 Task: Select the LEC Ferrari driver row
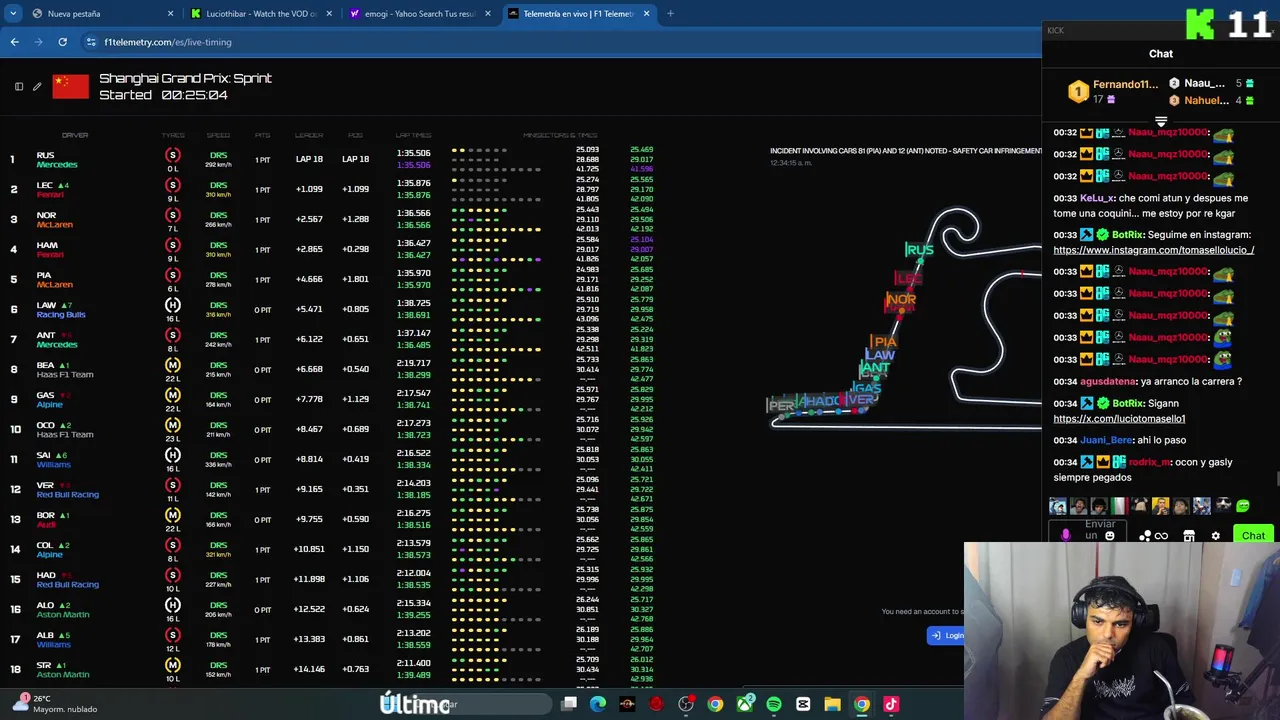pos(330,189)
